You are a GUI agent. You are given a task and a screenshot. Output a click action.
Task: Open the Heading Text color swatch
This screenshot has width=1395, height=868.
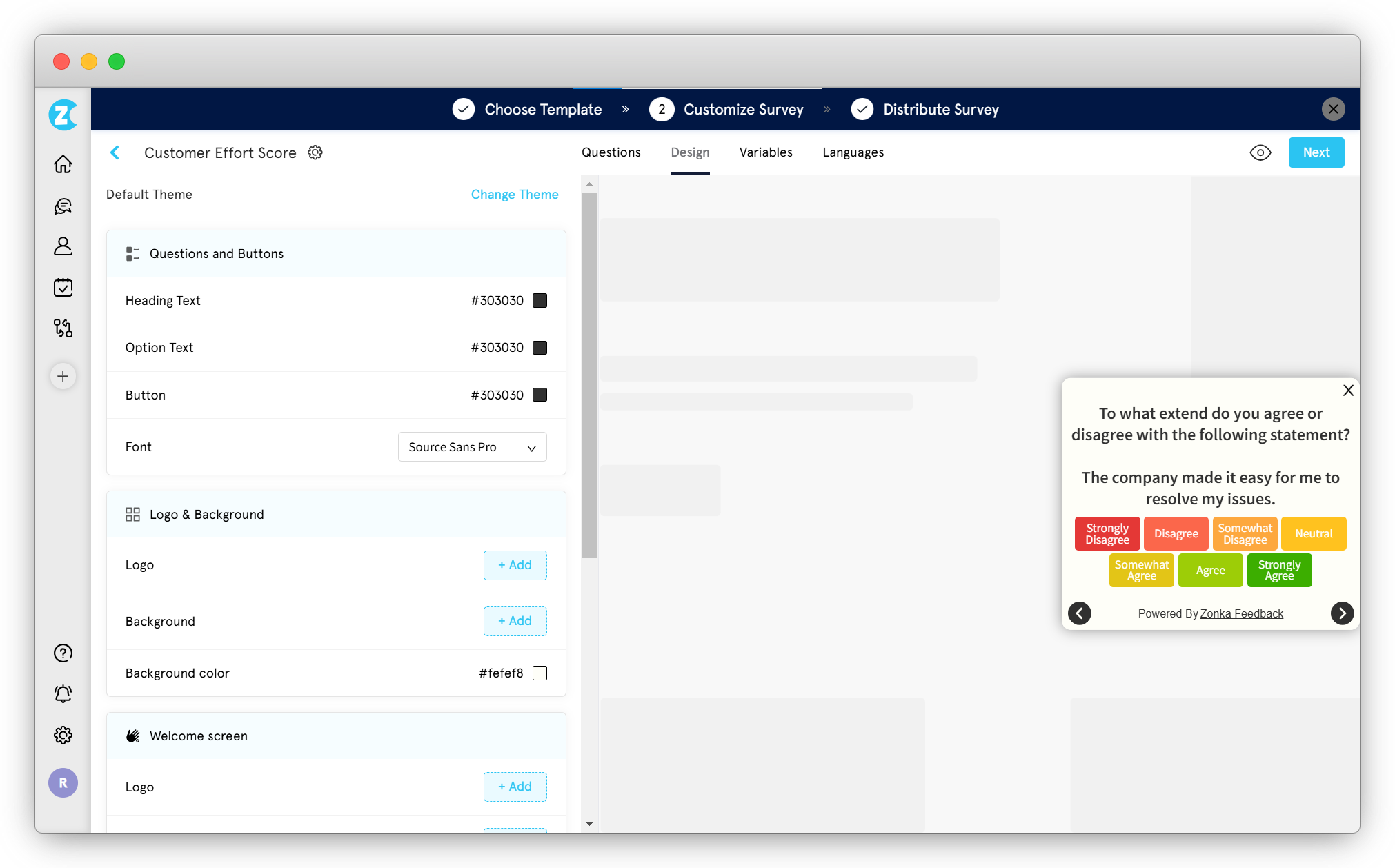(x=540, y=300)
